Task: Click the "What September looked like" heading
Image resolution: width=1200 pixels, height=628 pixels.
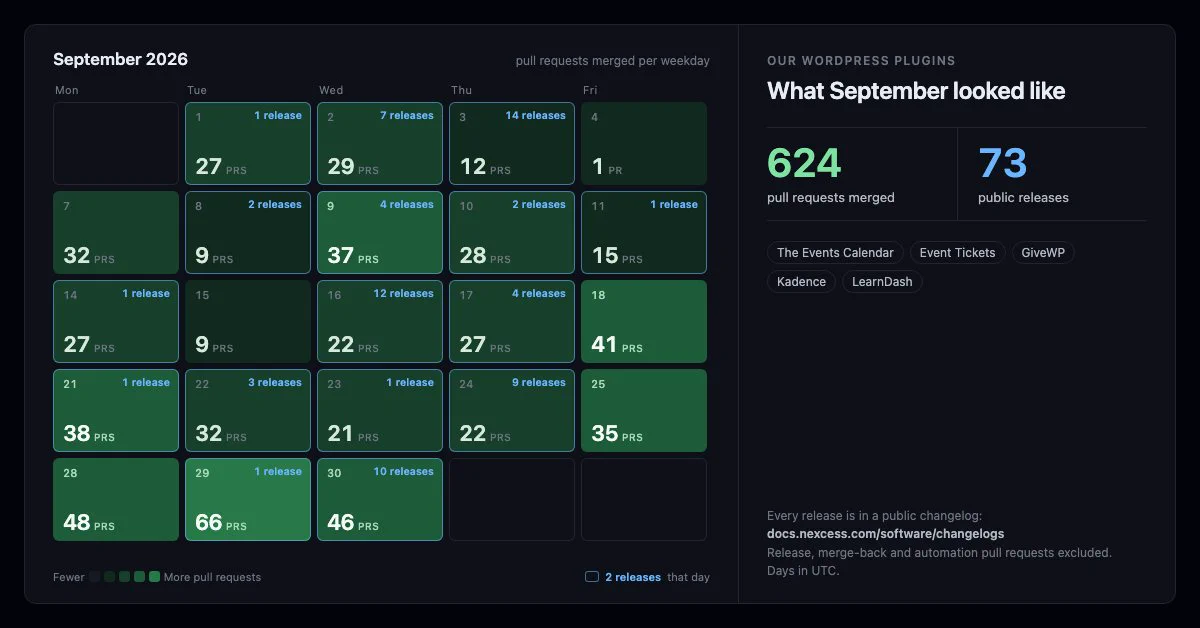Action: point(916,91)
